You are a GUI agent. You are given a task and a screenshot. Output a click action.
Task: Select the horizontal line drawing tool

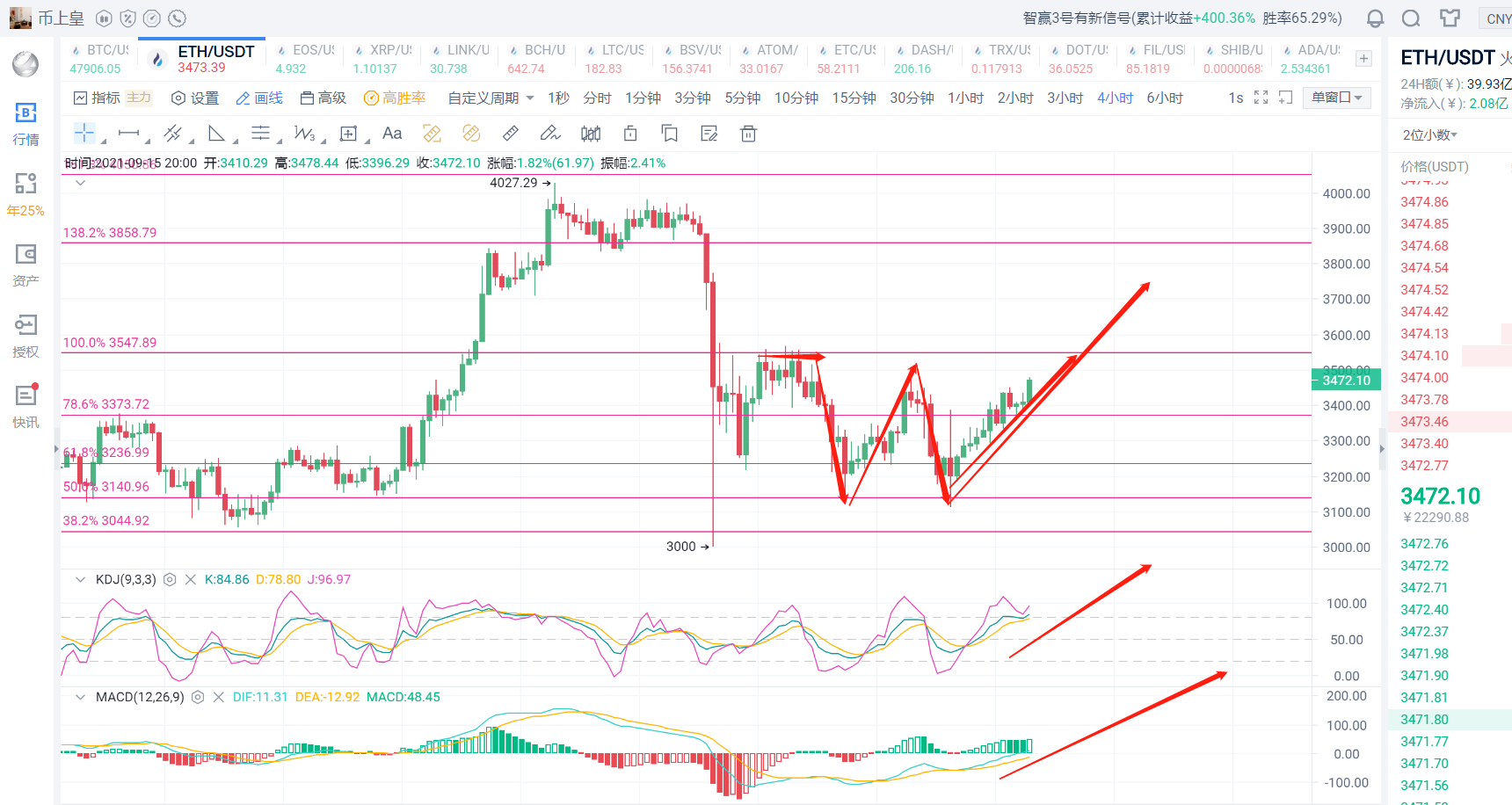click(128, 134)
